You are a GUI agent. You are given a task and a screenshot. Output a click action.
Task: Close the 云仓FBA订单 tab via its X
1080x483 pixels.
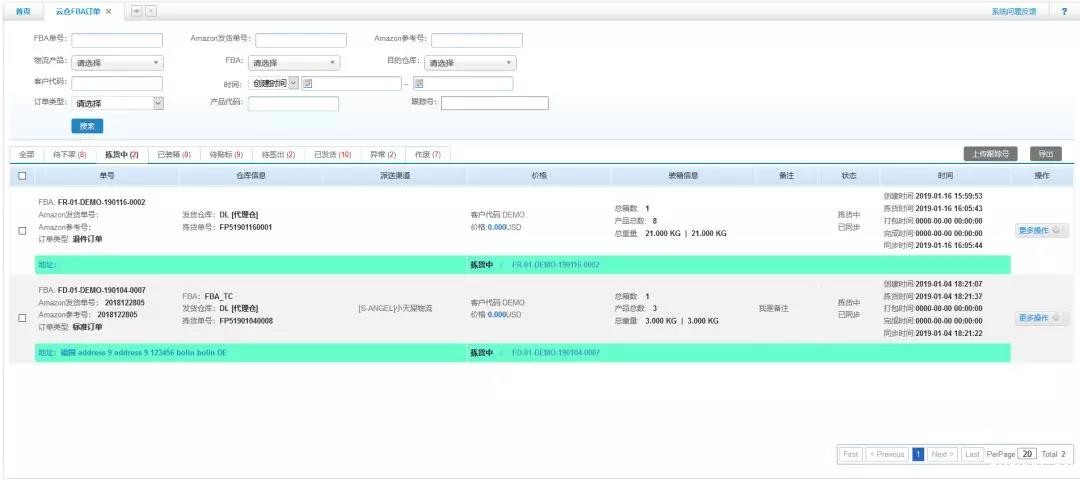coord(108,11)
